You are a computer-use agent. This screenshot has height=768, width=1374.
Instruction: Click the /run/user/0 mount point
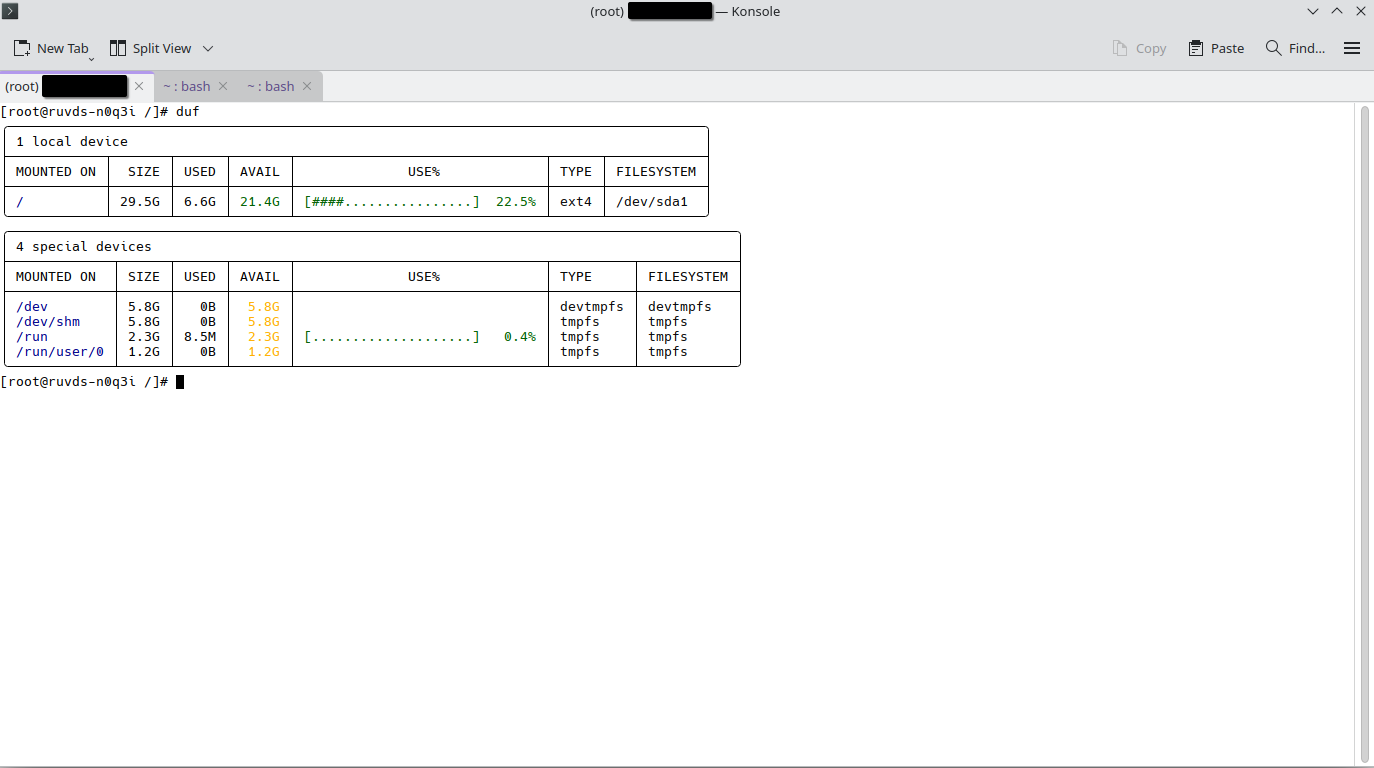(60, 352)
